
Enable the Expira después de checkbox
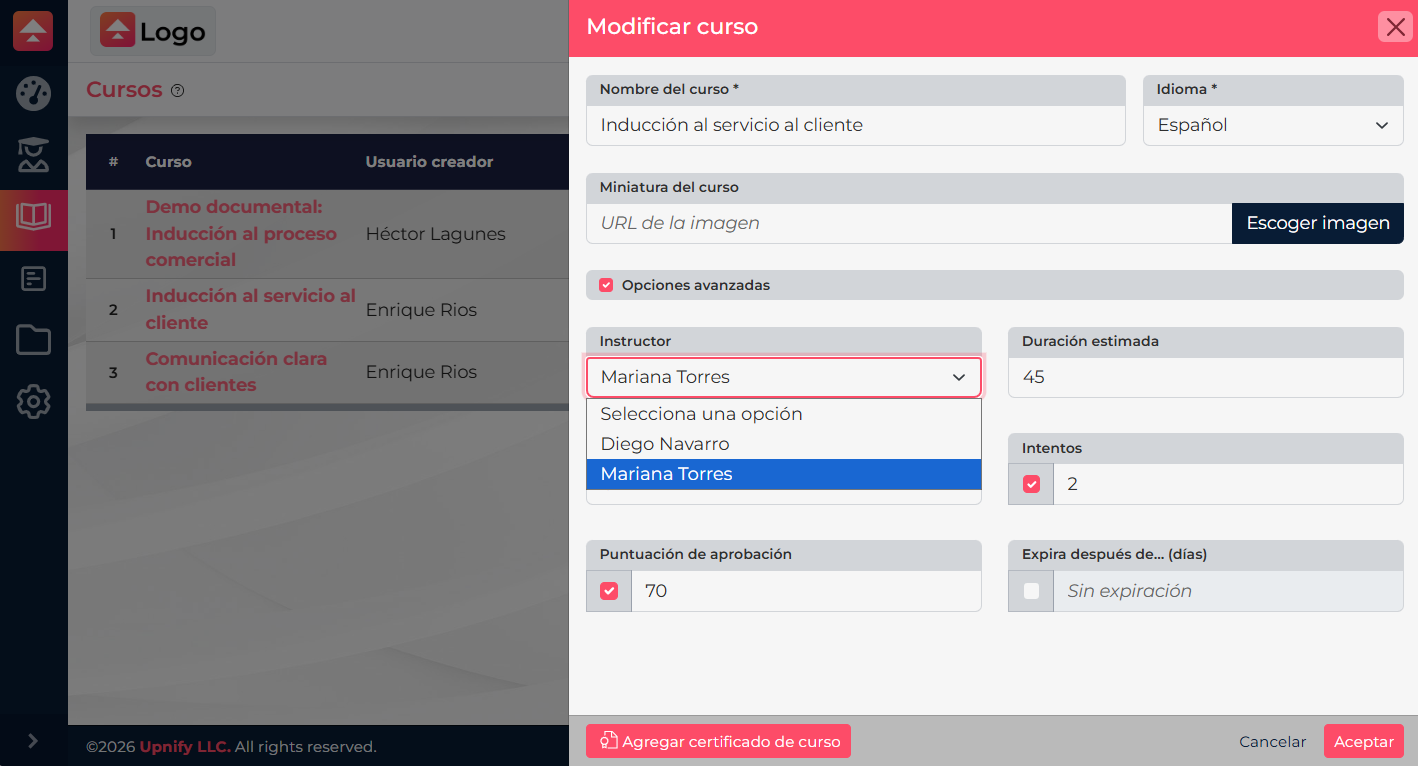[x=1031, y=591]
